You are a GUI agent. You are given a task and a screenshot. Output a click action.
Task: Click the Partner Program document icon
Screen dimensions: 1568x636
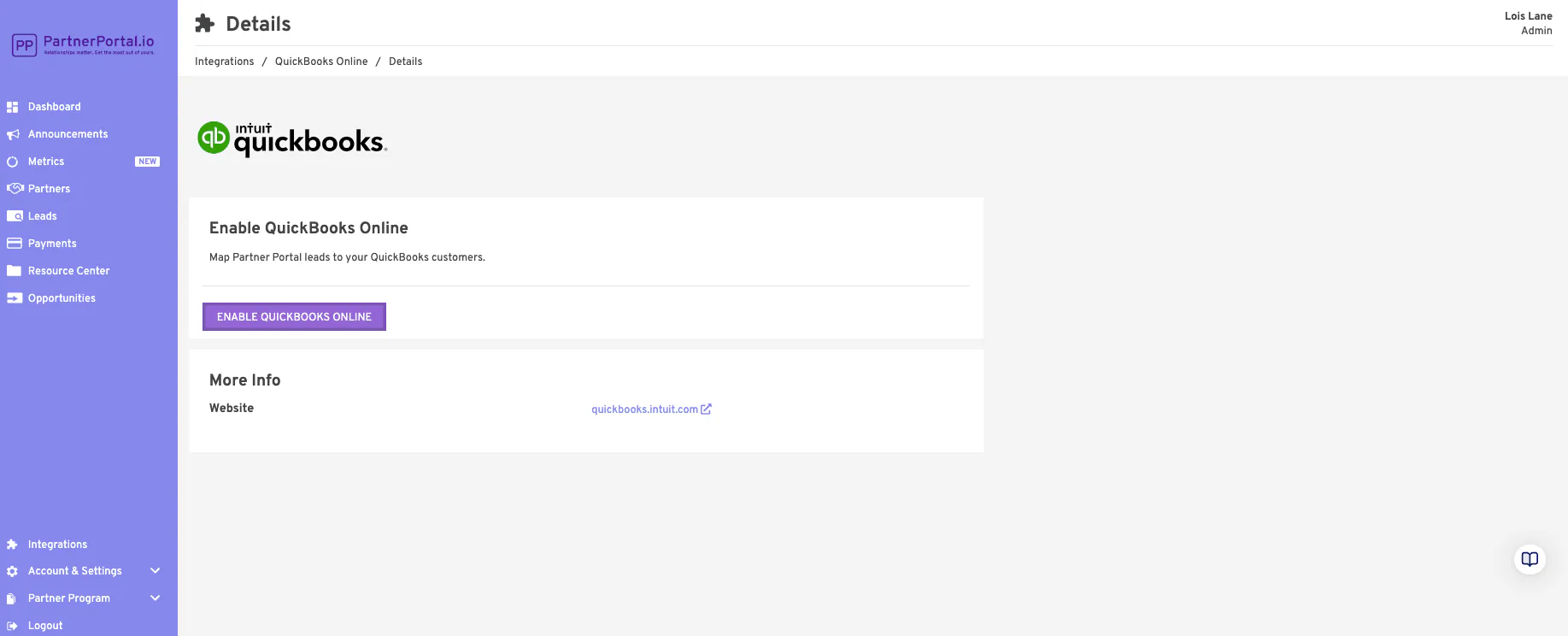[11, 598]
